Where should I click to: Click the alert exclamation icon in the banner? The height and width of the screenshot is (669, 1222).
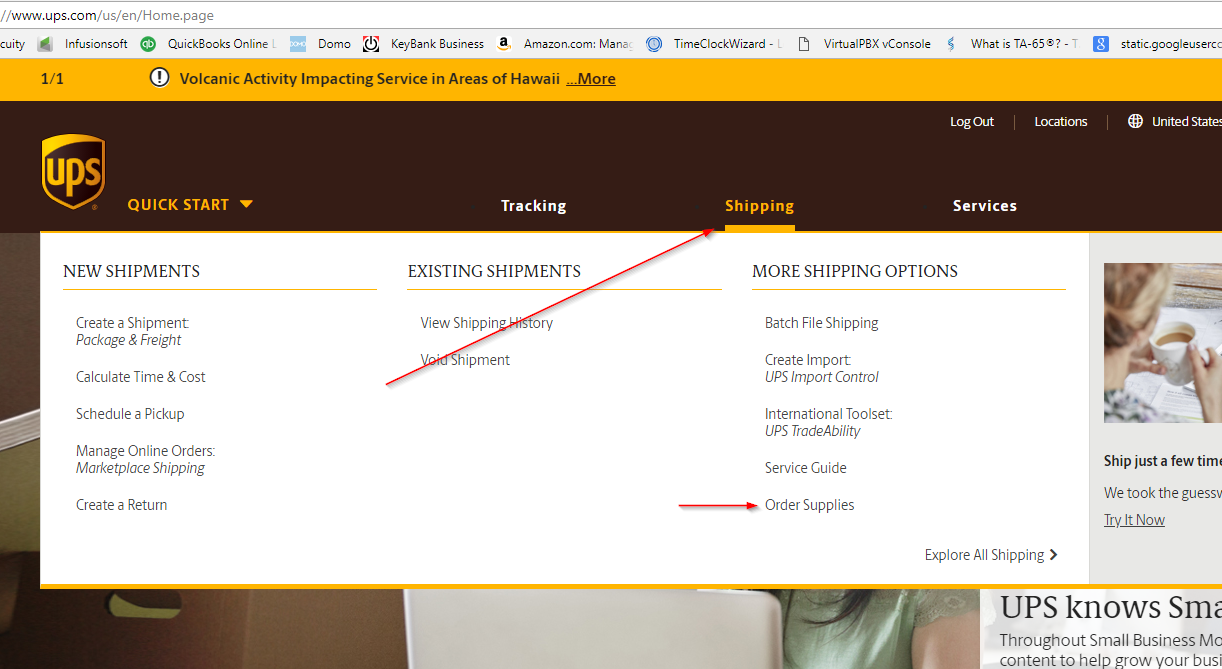pyautogui.click(x=159, y=78)
